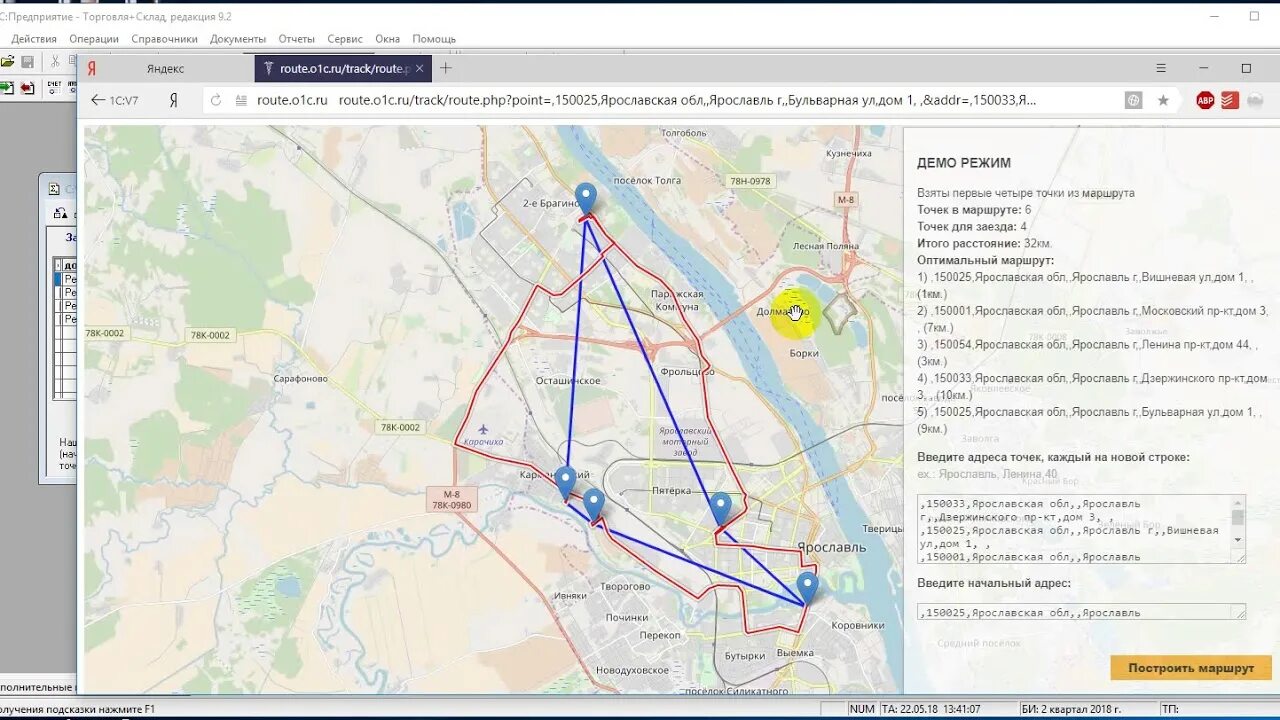The image size is (1280, 720).
Task: Click the map pin near Пятерка
Action: click(720, 508)
